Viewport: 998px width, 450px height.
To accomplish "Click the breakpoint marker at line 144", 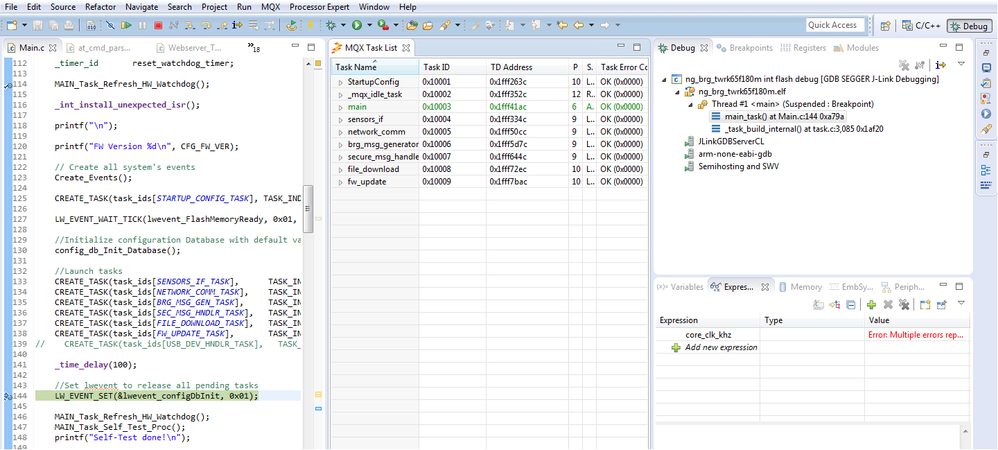I will point(8,396).
